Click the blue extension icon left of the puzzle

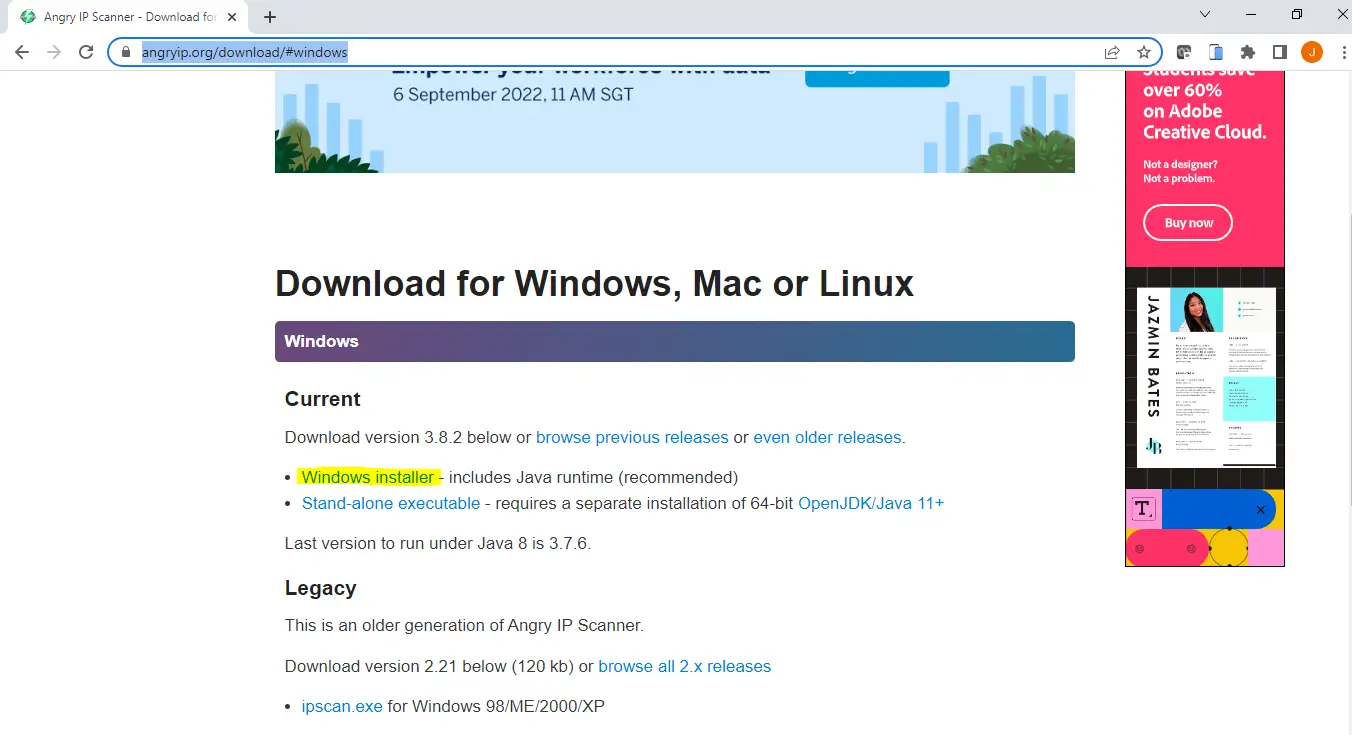click(1216, 52)
